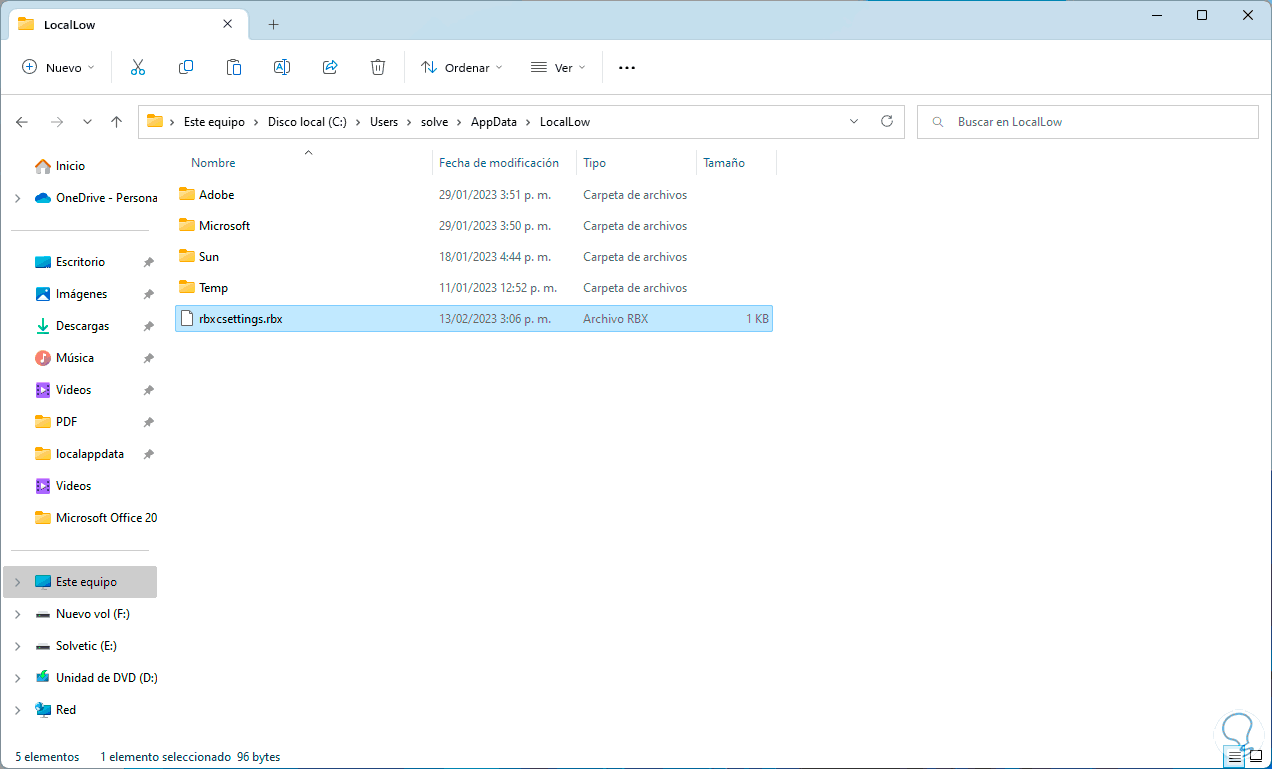Click solve in address breadcrumb
The height and width of the screenshot is (769, 1272).
434,122
